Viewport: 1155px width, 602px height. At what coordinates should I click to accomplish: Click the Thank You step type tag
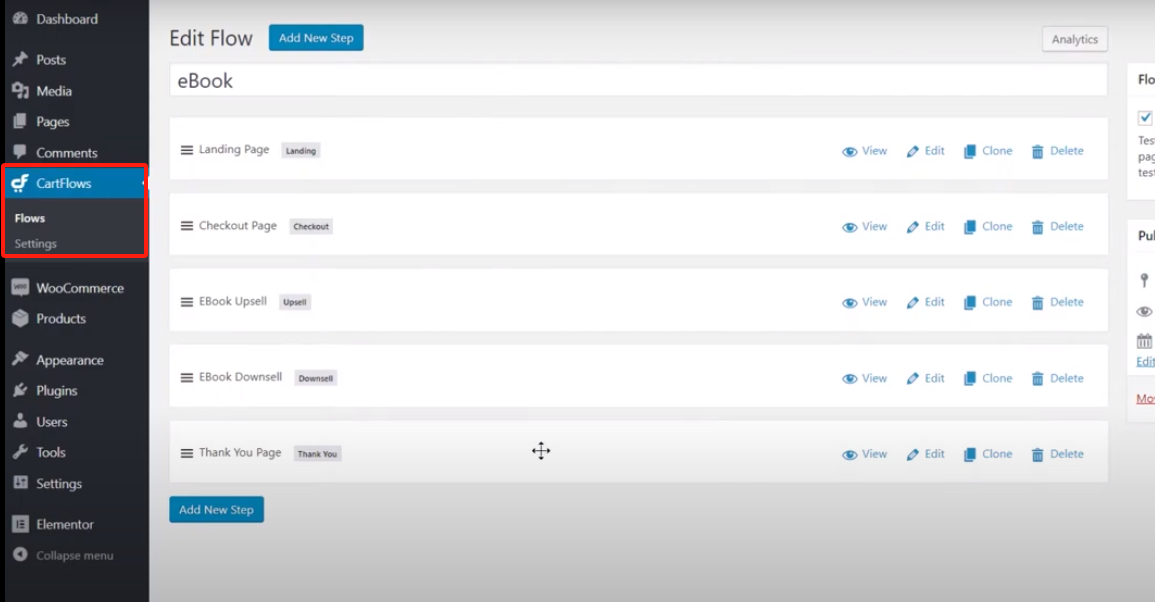317,454
